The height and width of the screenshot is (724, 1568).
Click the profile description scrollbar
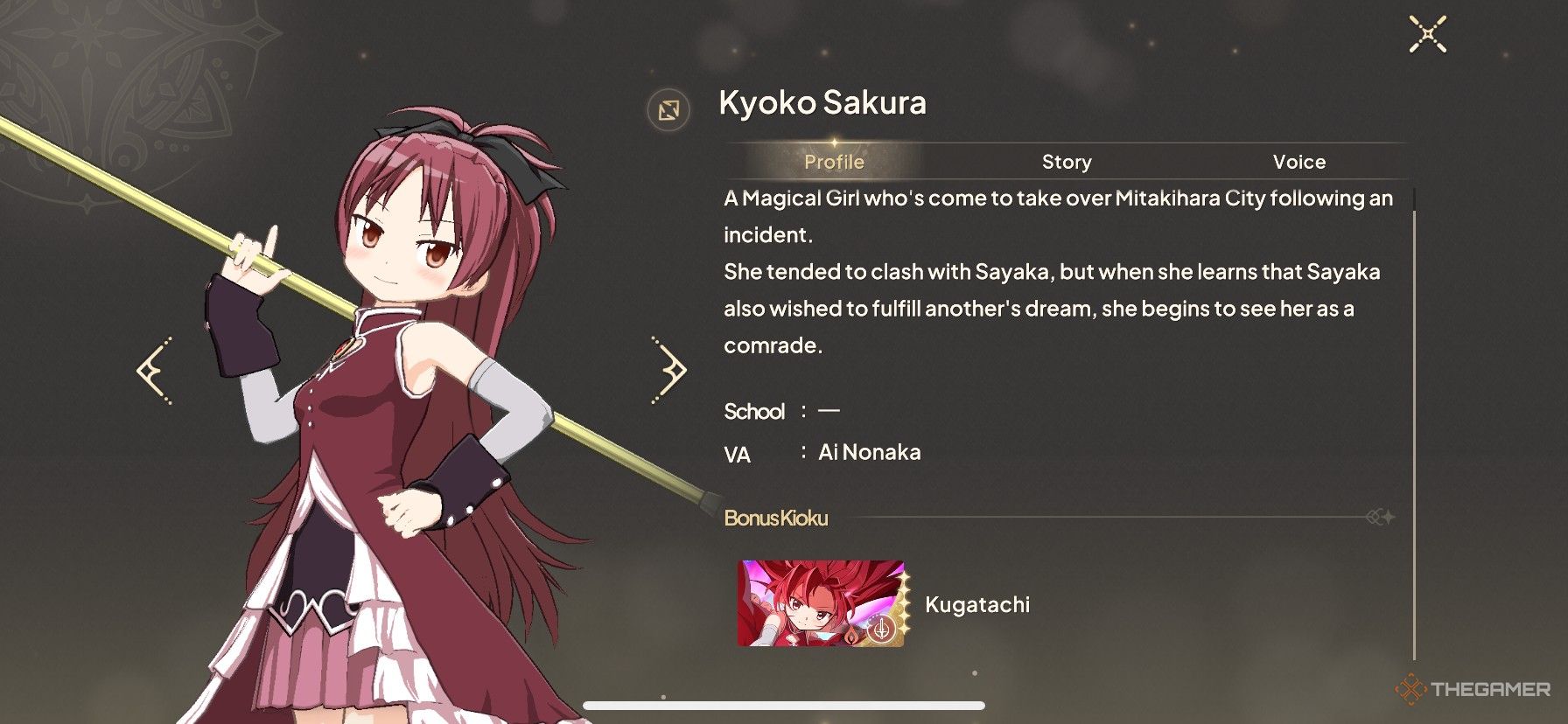pyautogui.click(x=1414, y=423)
